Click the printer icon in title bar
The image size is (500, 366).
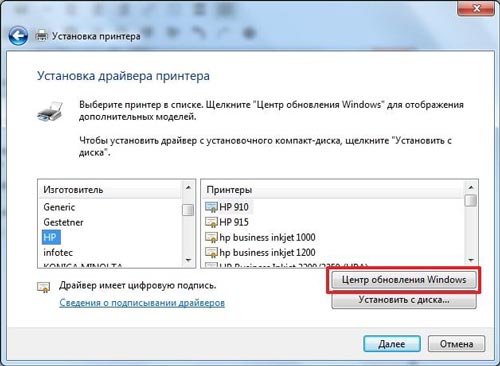[x=42, y=35]
